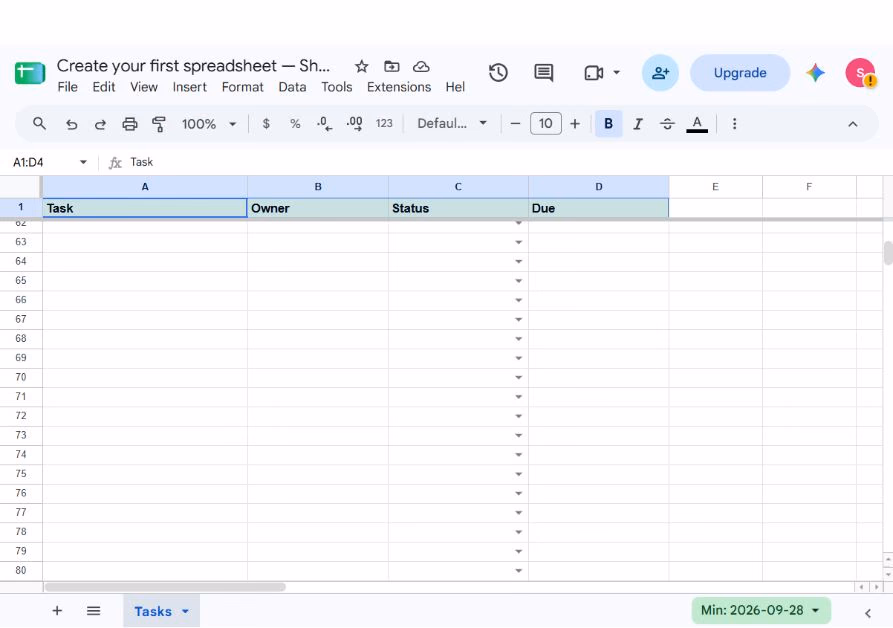
Task: Open the text color picker
Action: [x=697, y=124]
